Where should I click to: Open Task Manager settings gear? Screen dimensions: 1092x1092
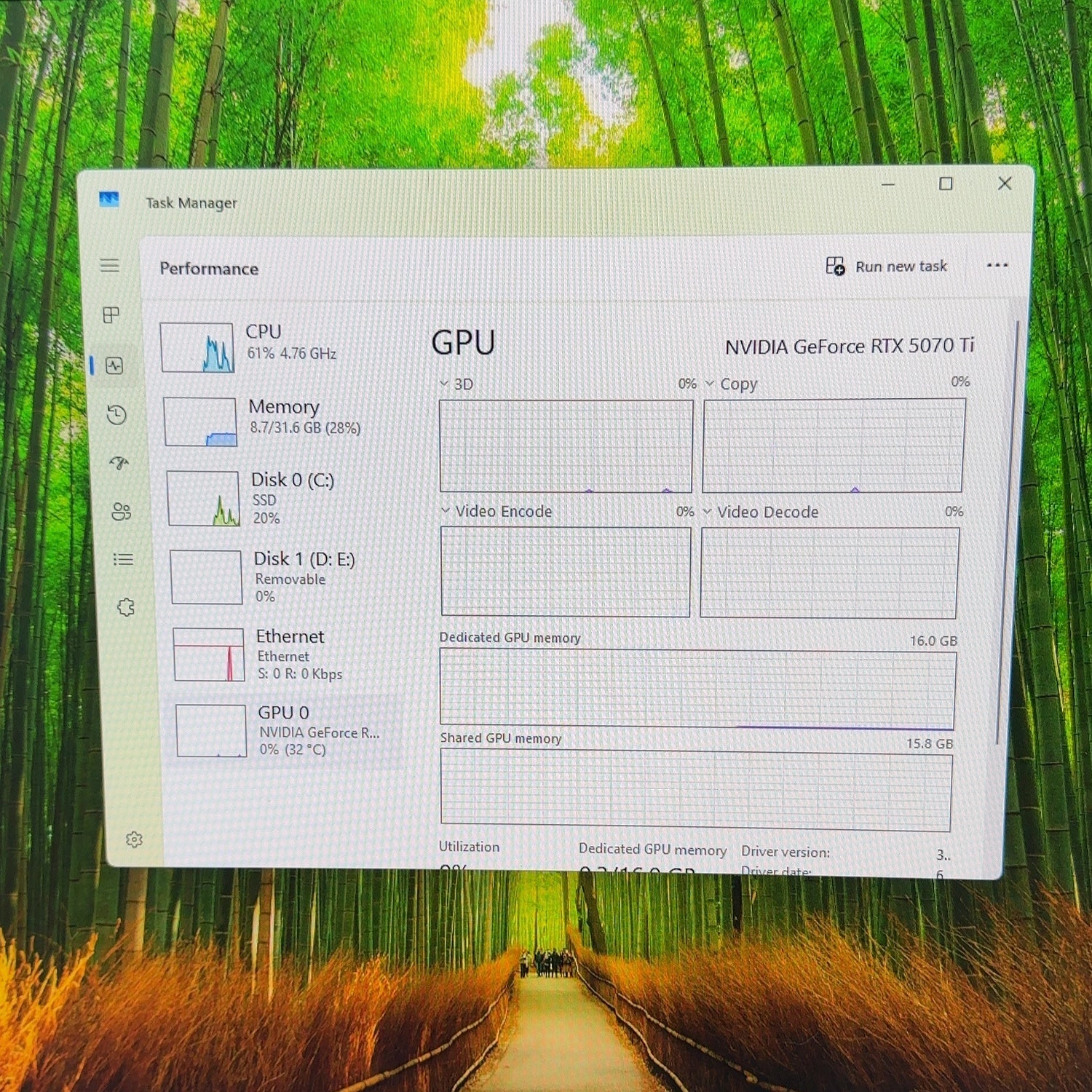[x=134, y=839]
